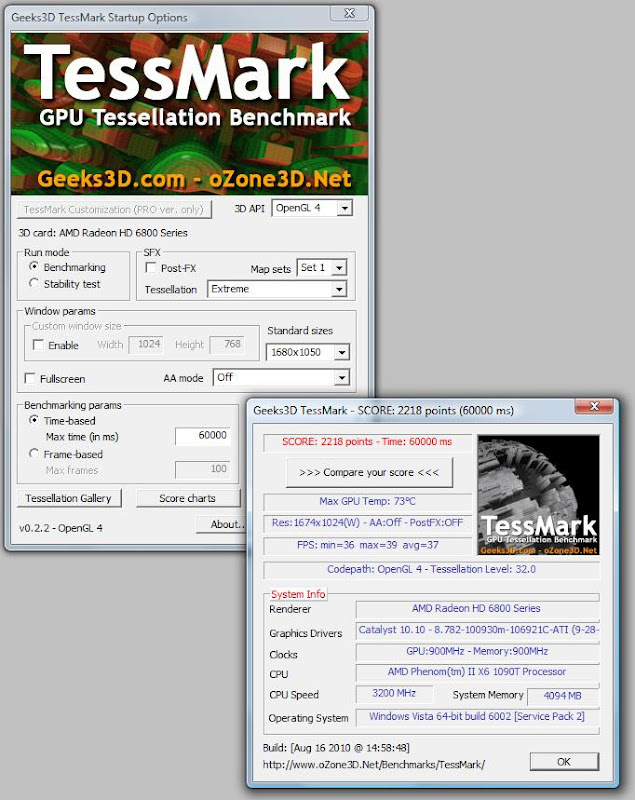Expand the AA mode Off dropdown

(282, 378)
